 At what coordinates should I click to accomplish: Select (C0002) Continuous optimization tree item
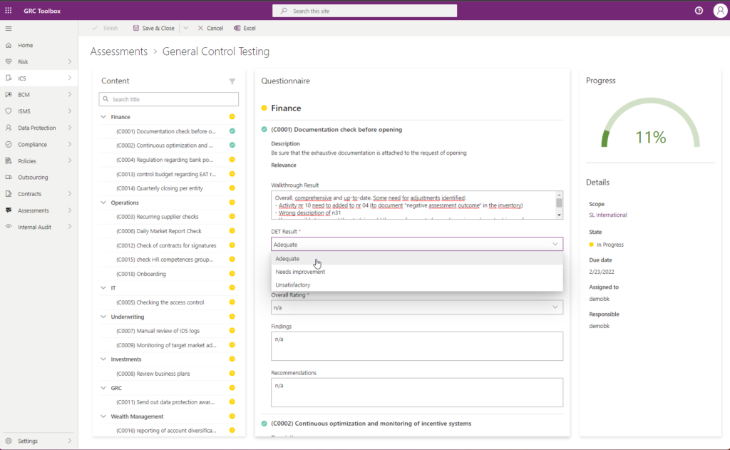(165, 145)
